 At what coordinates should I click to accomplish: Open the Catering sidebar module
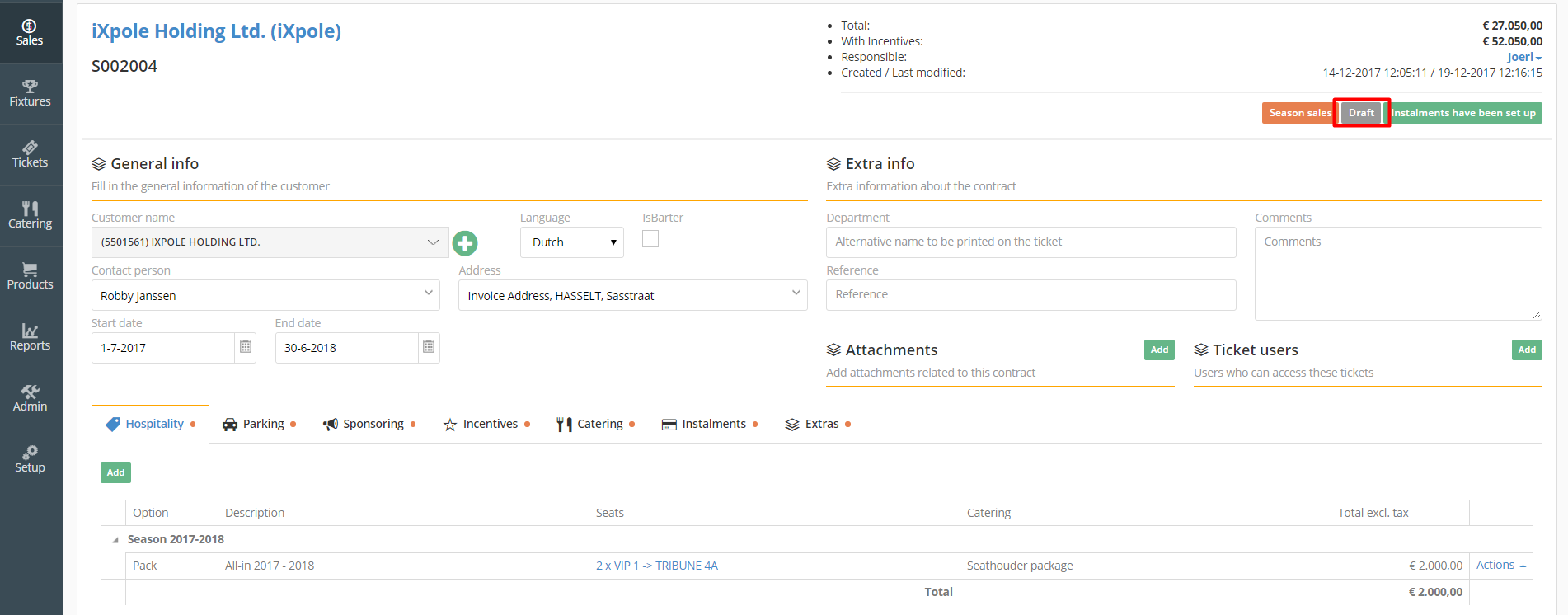[x=30, y=215]
